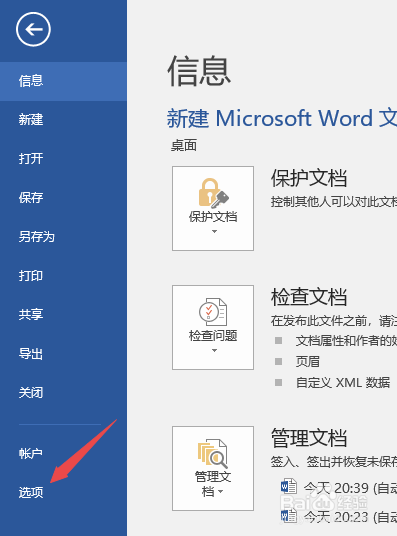This screenshot has width=397, height=536.
Task: Click the 管理文档 magnifier documents icon
Action: [213, 454]
